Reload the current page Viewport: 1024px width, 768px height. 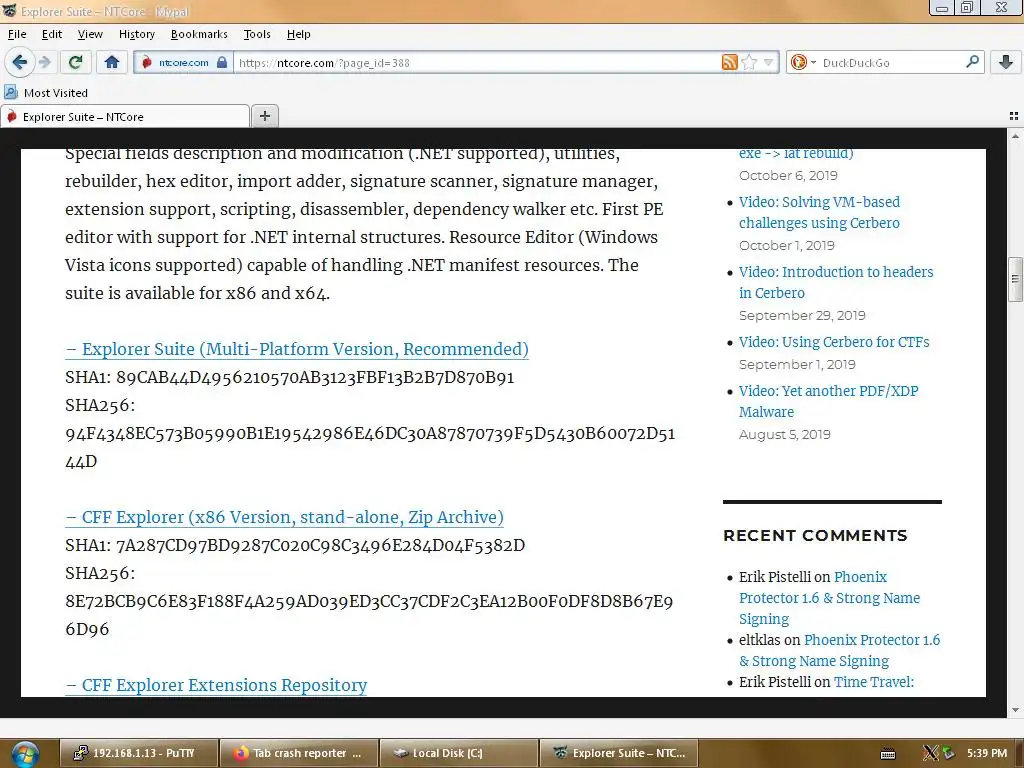point(75,62)
